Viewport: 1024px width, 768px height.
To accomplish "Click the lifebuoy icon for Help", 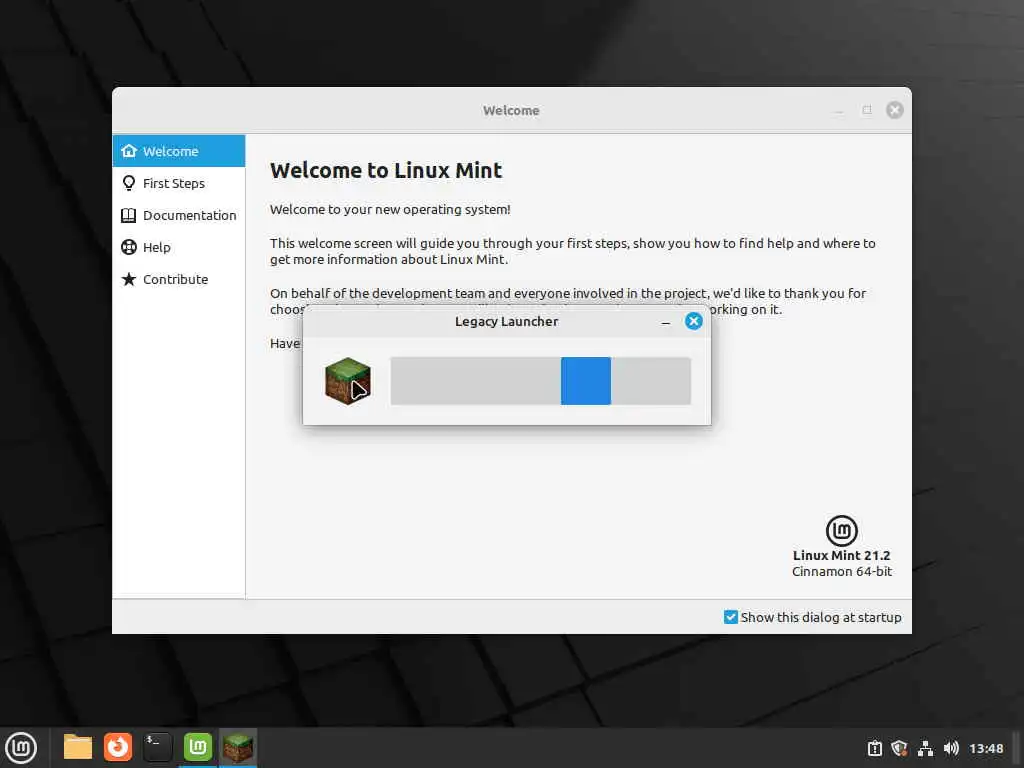I will [129, 247].
